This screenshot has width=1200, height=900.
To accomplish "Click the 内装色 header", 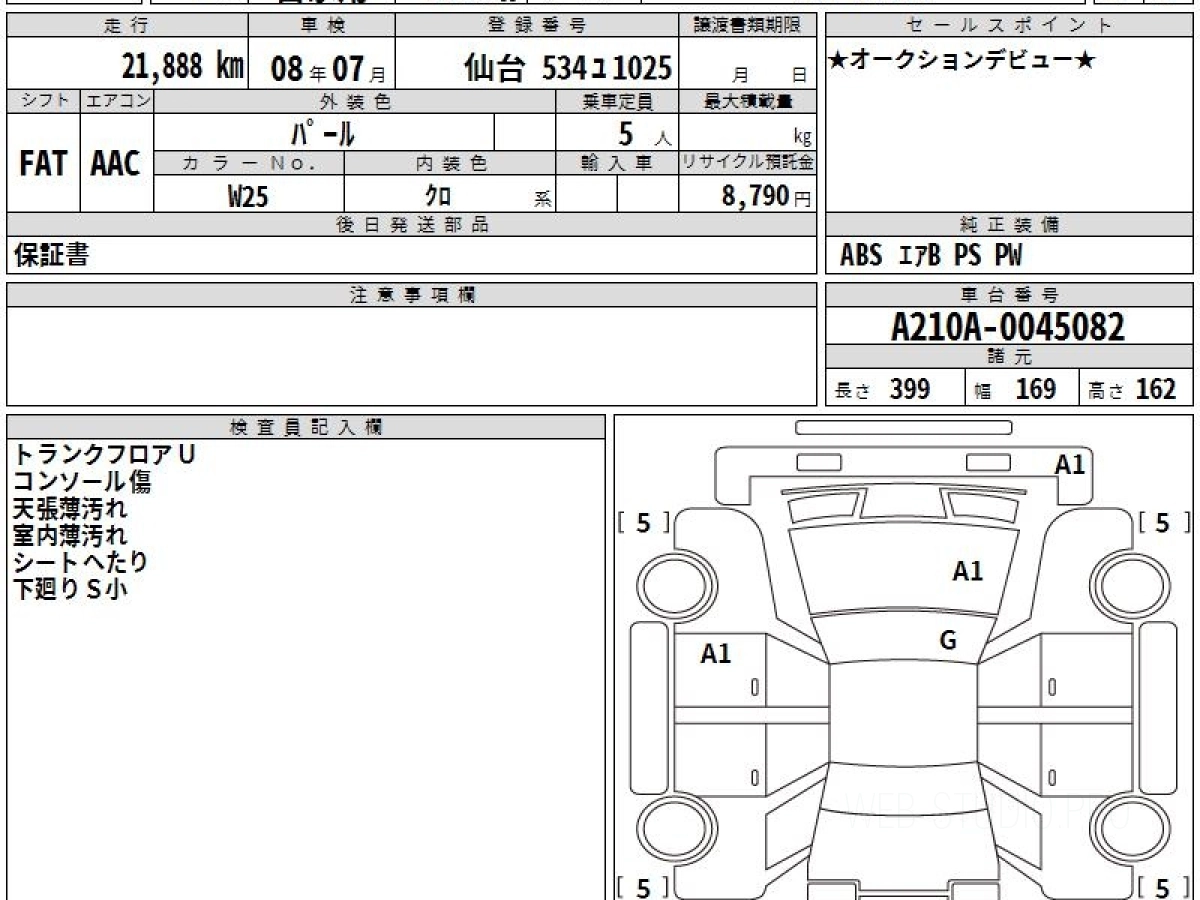I will [x=450, y=164].
